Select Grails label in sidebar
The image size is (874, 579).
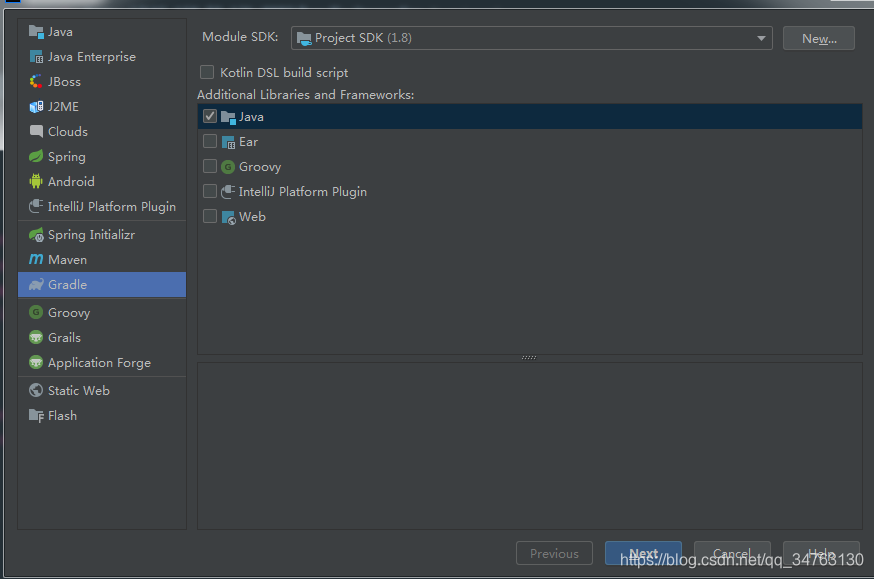(64, 338)
